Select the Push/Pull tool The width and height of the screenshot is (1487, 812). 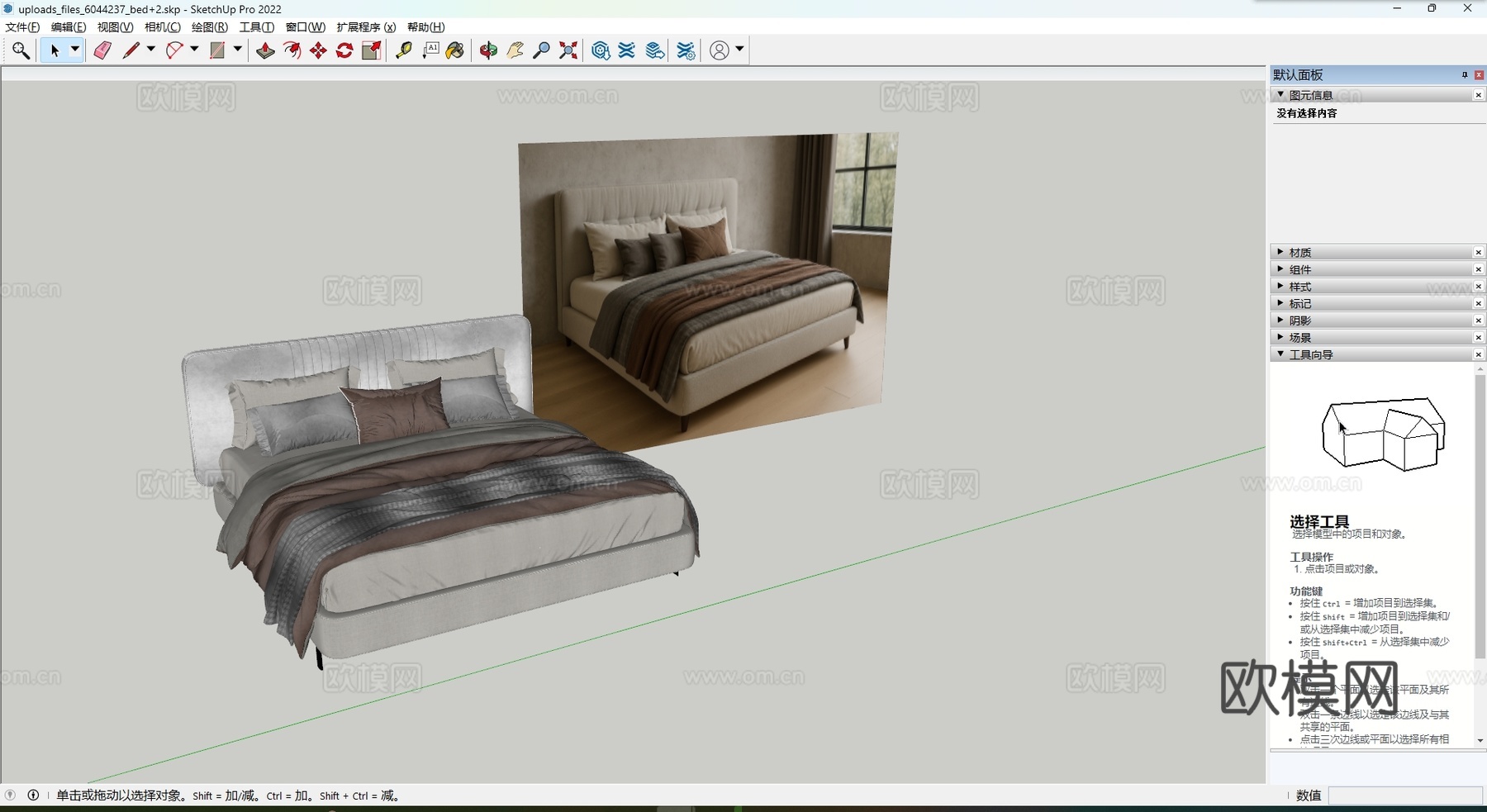(x=265, y=50)
